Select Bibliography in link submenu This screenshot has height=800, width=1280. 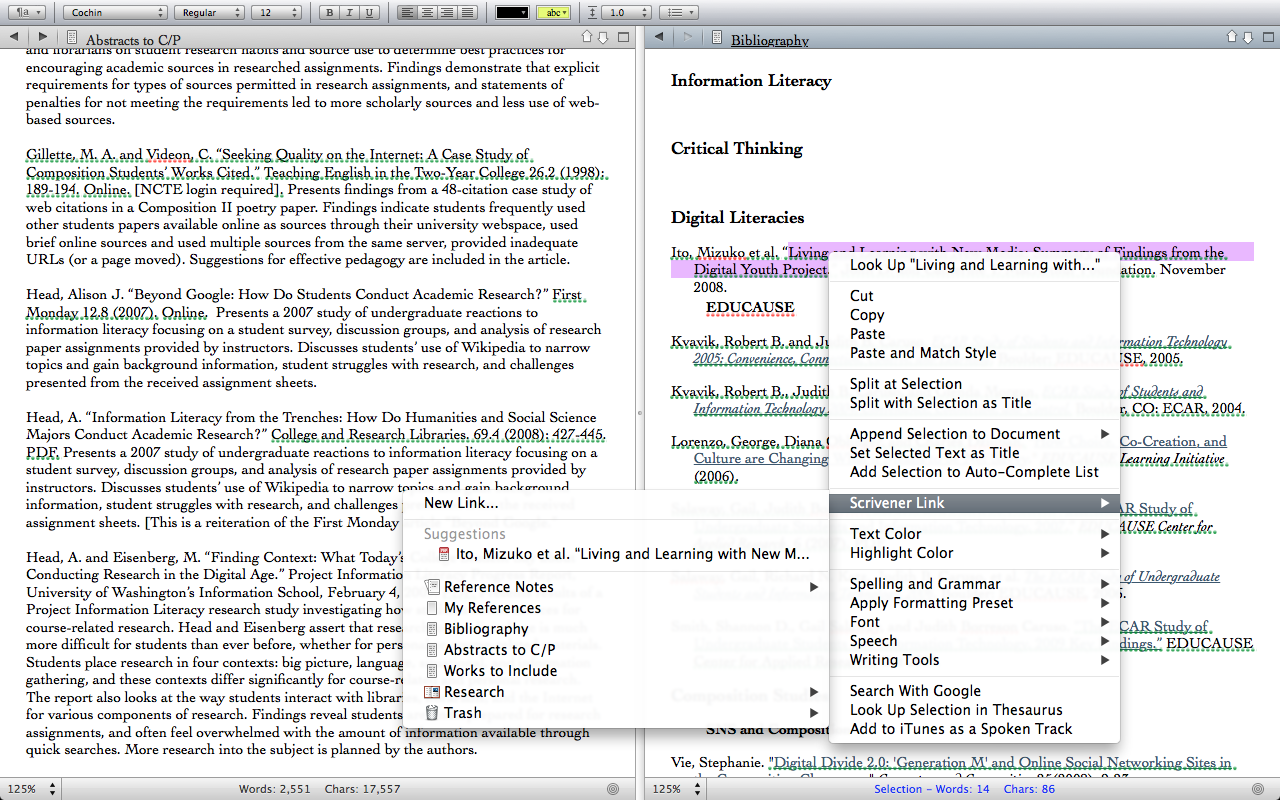tap(616, 629)
